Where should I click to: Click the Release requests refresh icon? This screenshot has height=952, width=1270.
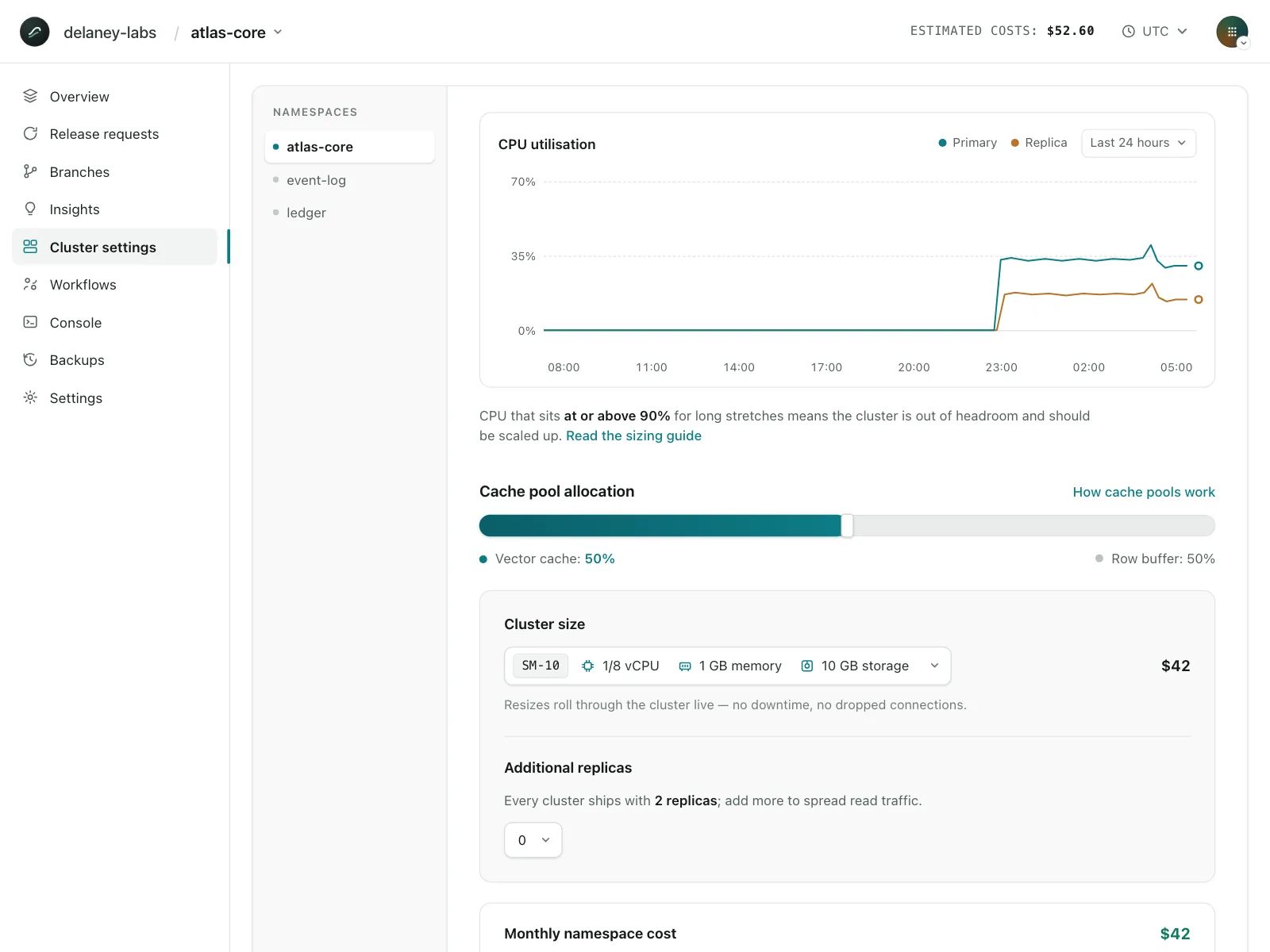point(30,133)
